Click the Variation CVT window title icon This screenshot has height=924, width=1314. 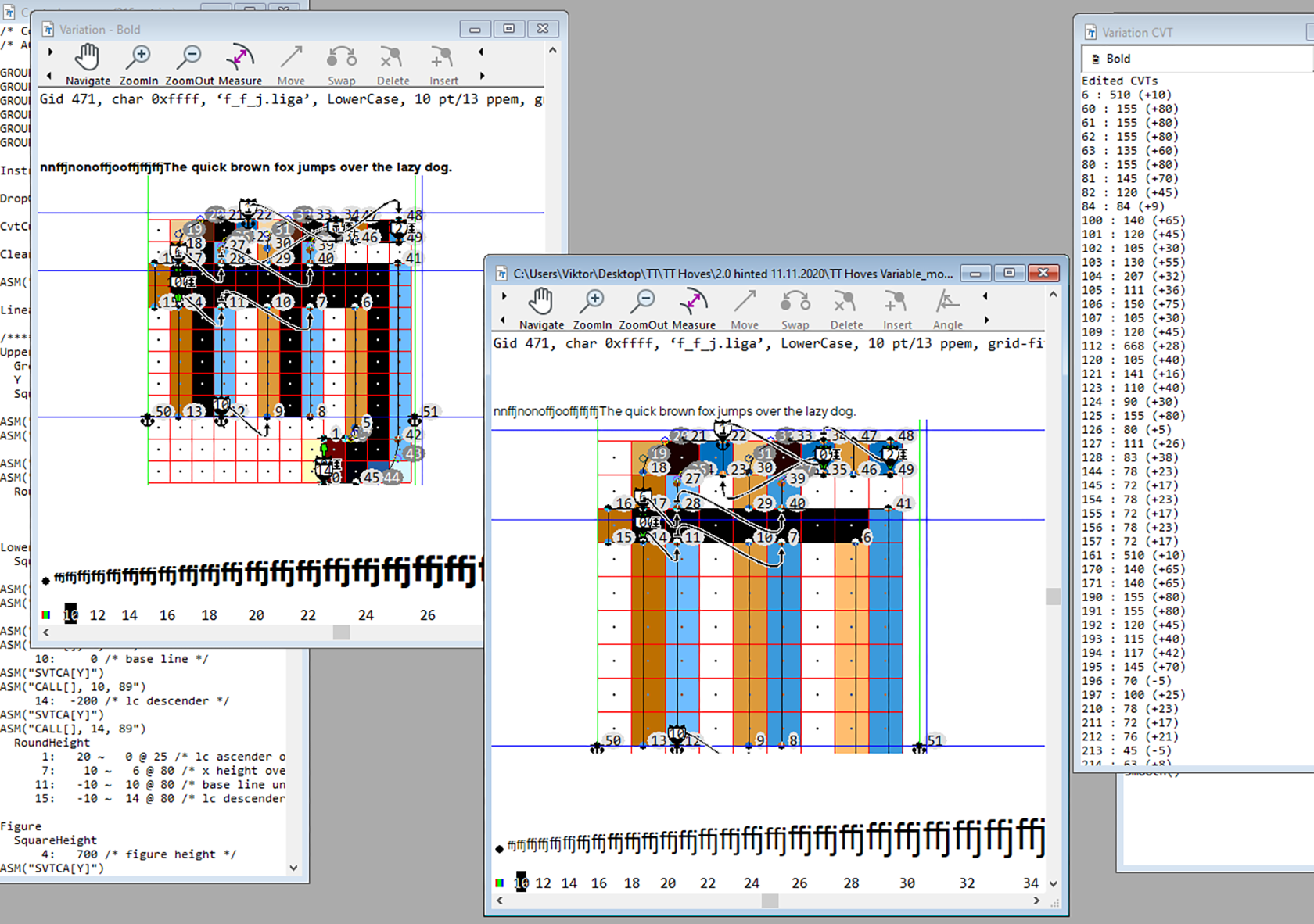tap(1090, 32)
